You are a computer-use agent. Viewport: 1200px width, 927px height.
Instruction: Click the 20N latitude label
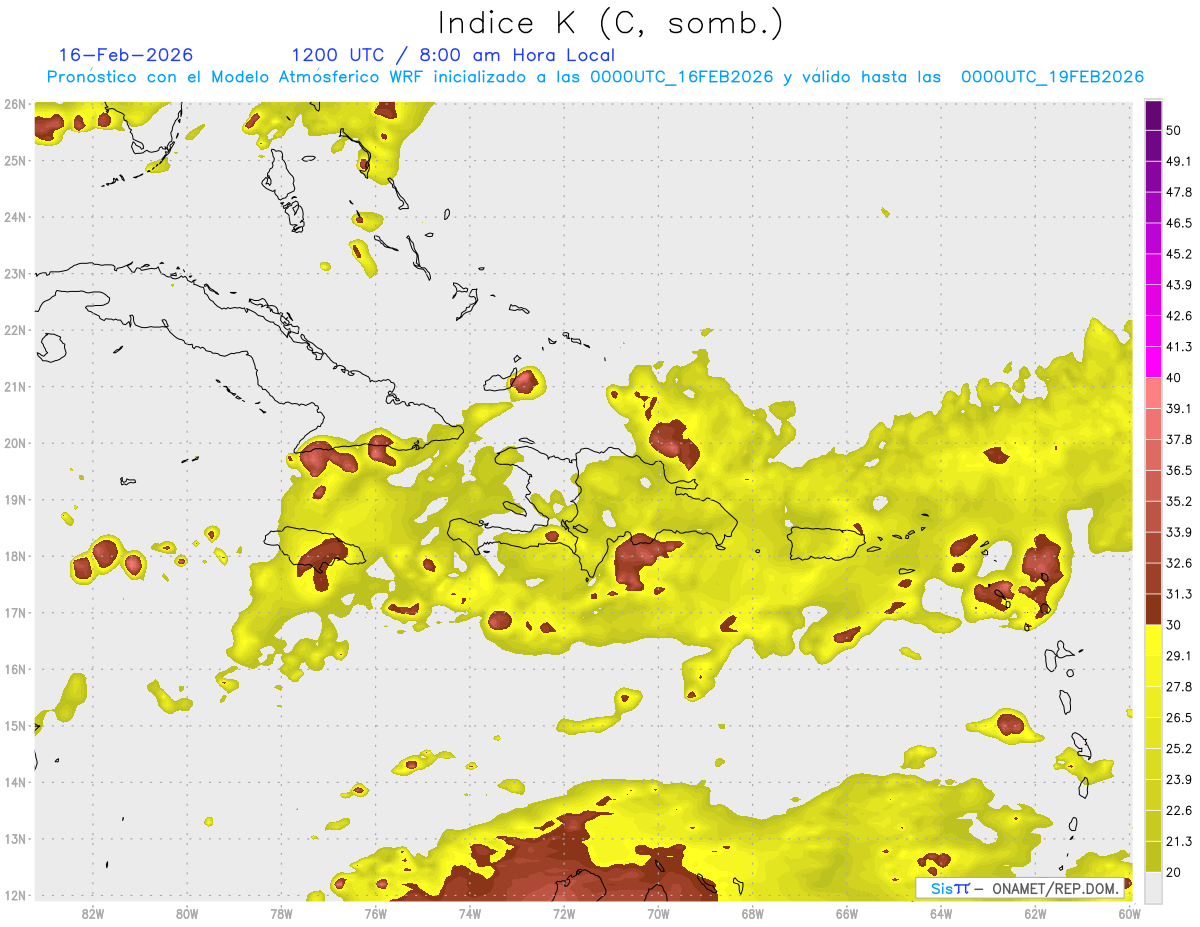pos(15,443)
